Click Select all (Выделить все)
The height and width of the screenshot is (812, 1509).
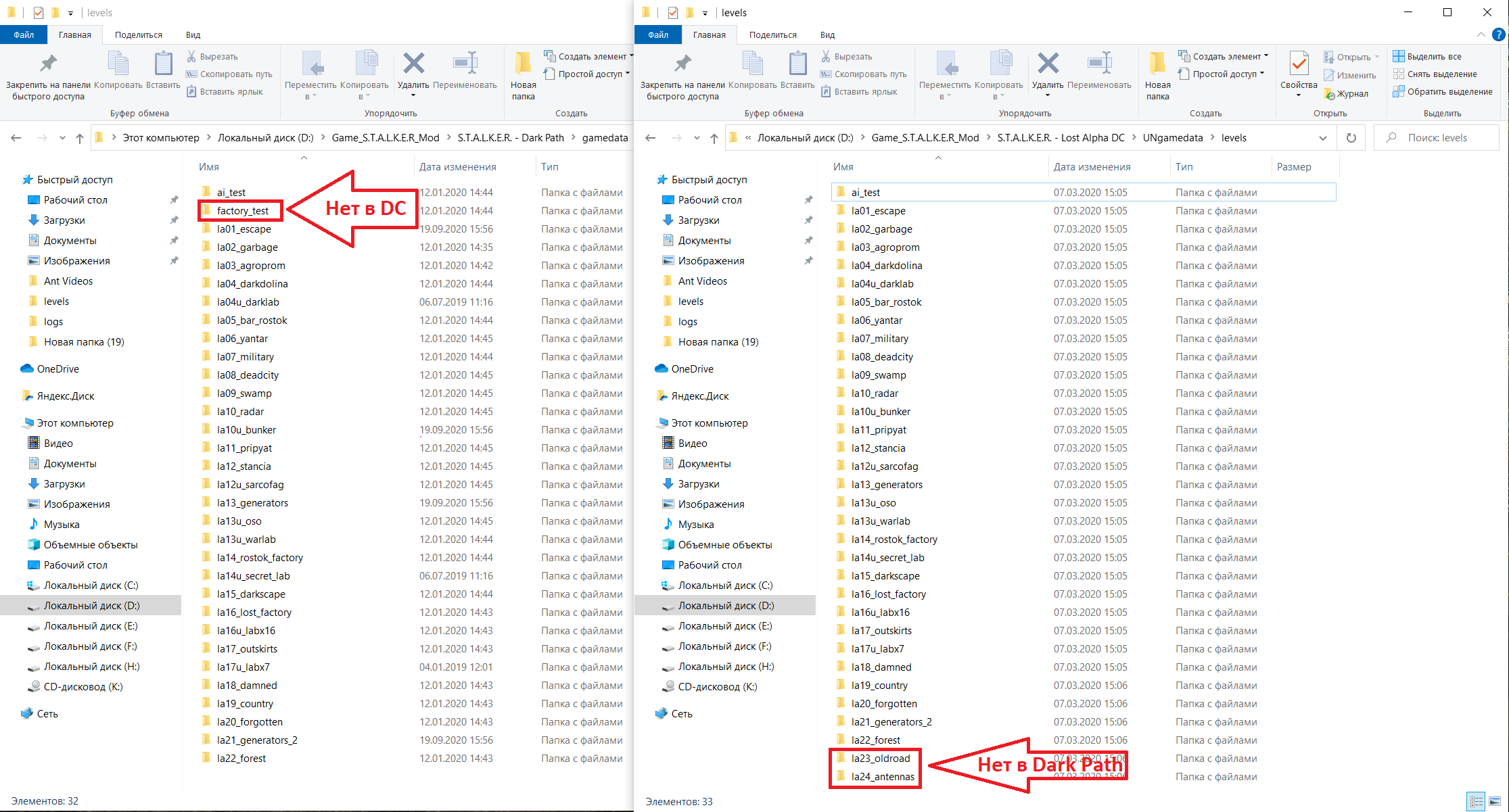click(x=1427, y=57)
